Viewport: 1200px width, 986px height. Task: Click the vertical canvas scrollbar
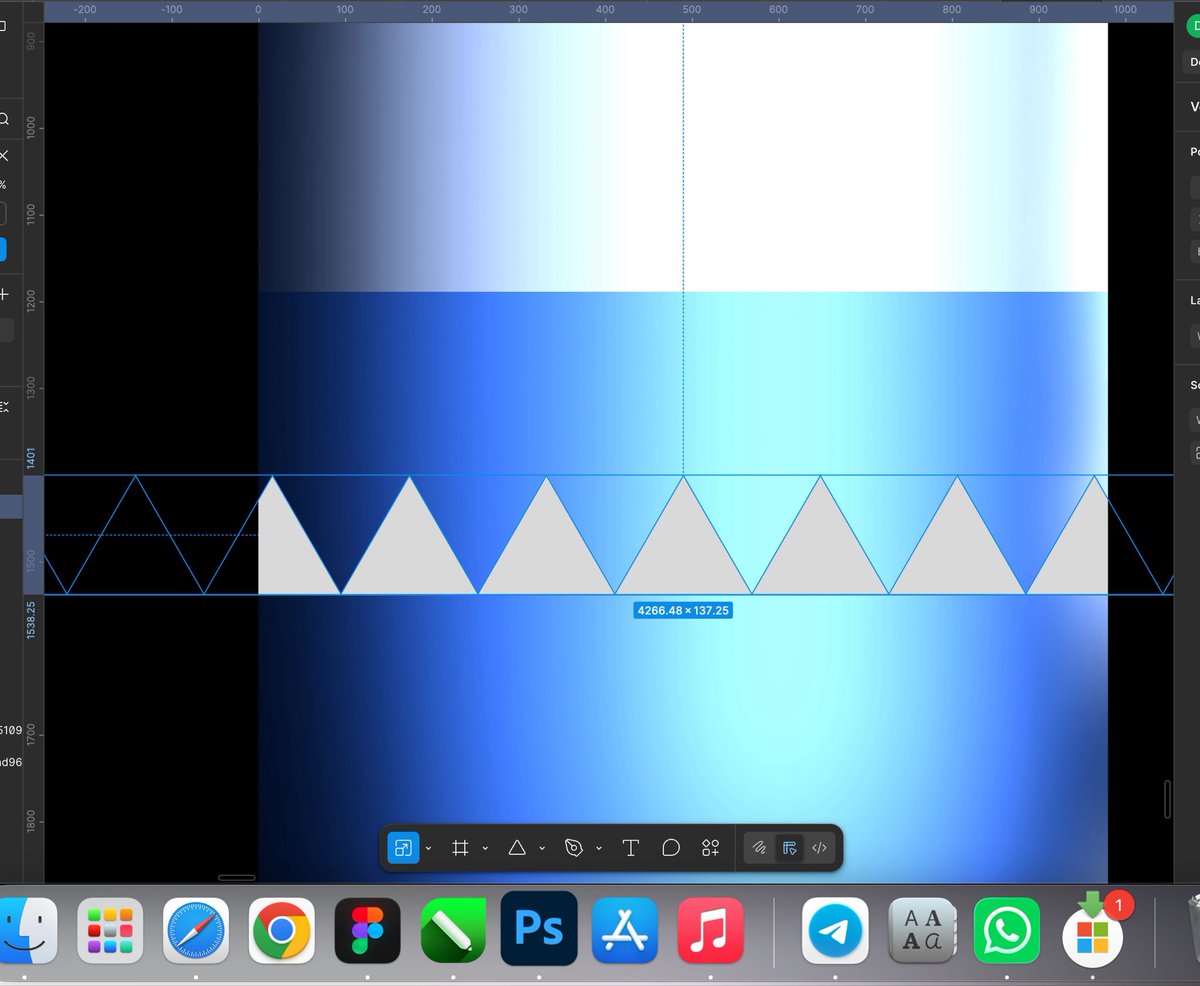[x=1167, y=799]
